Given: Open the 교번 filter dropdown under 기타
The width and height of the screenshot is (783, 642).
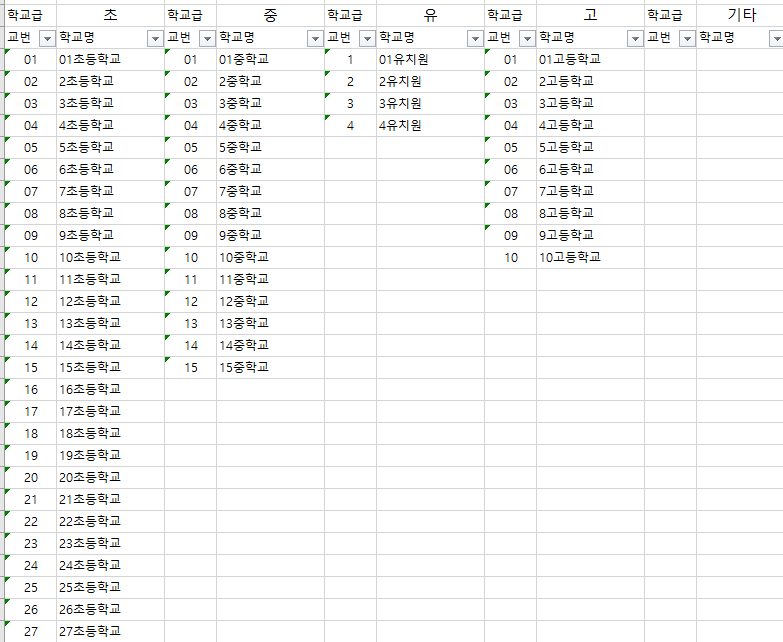Looking at the screenshot, I should (x=687, y=38).
